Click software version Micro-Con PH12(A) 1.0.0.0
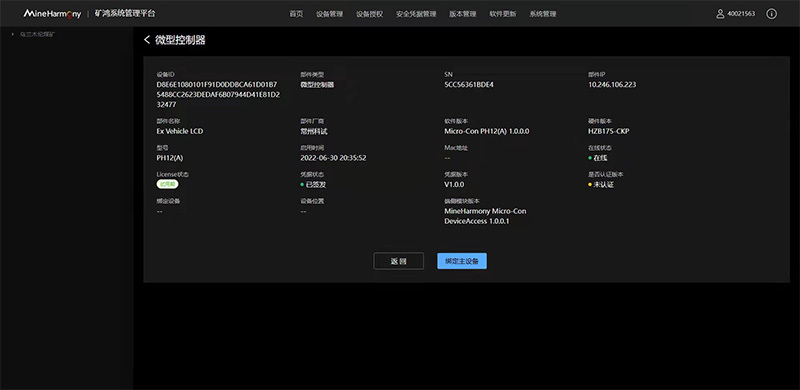The width and height of the screenshot is (800, 390). click(487, 131)
